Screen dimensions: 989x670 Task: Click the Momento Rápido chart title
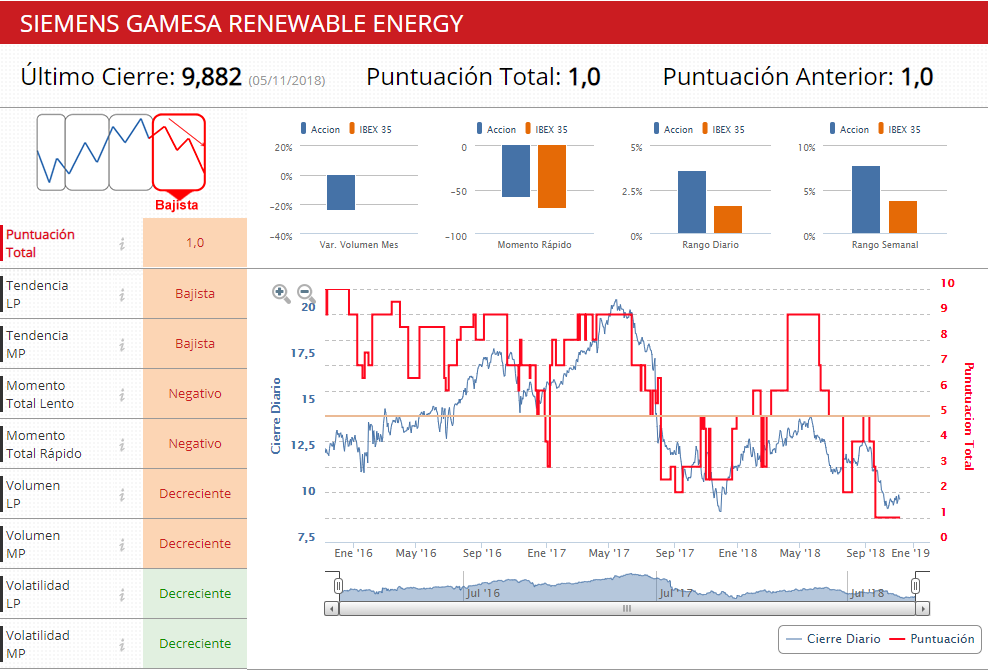point(534,245)
